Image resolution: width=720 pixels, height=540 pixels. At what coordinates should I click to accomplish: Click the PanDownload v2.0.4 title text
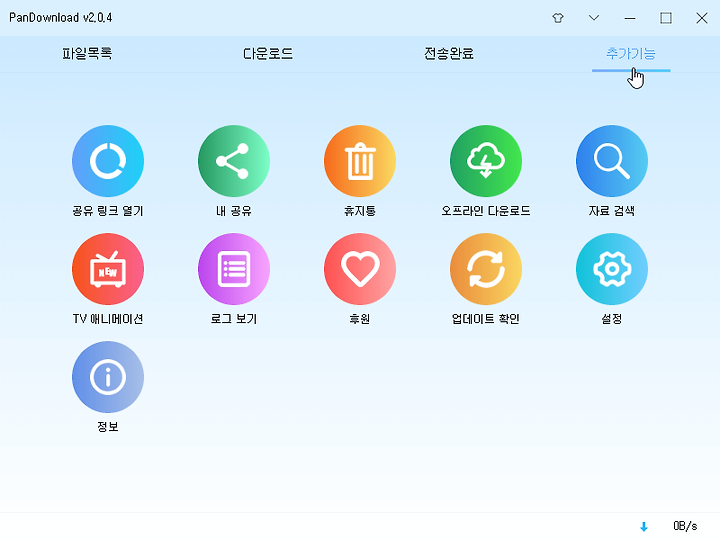(61, 17)
